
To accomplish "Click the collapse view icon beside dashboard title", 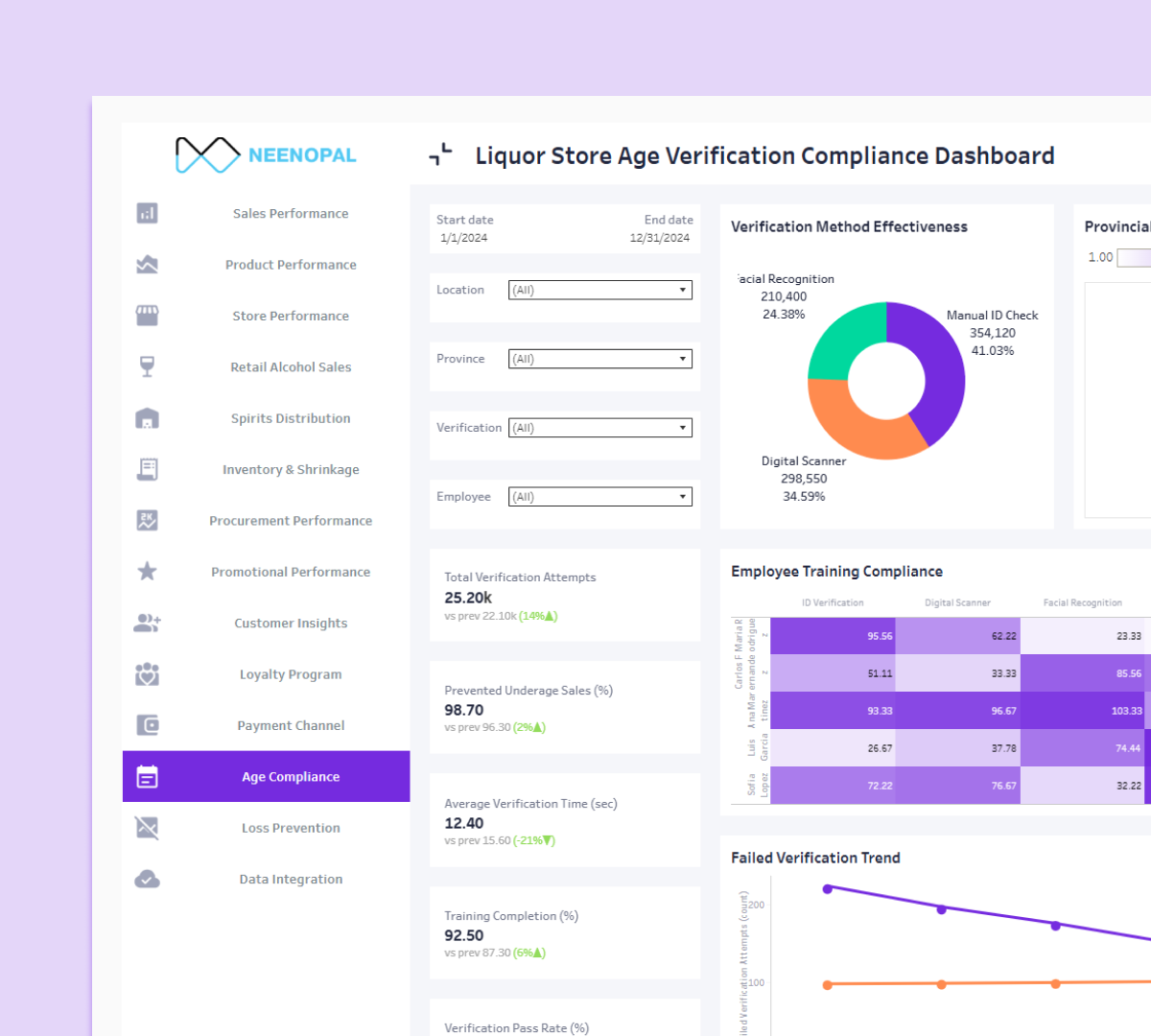I will [x=440, y=153].
